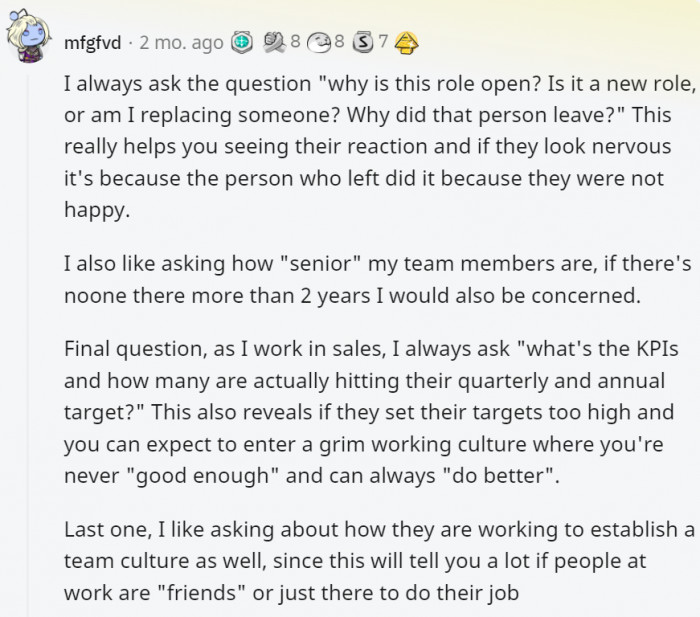This screenshot has height=617, width=700.
Task: Select the Helpful handshake award icon
Action: [275, 42]
